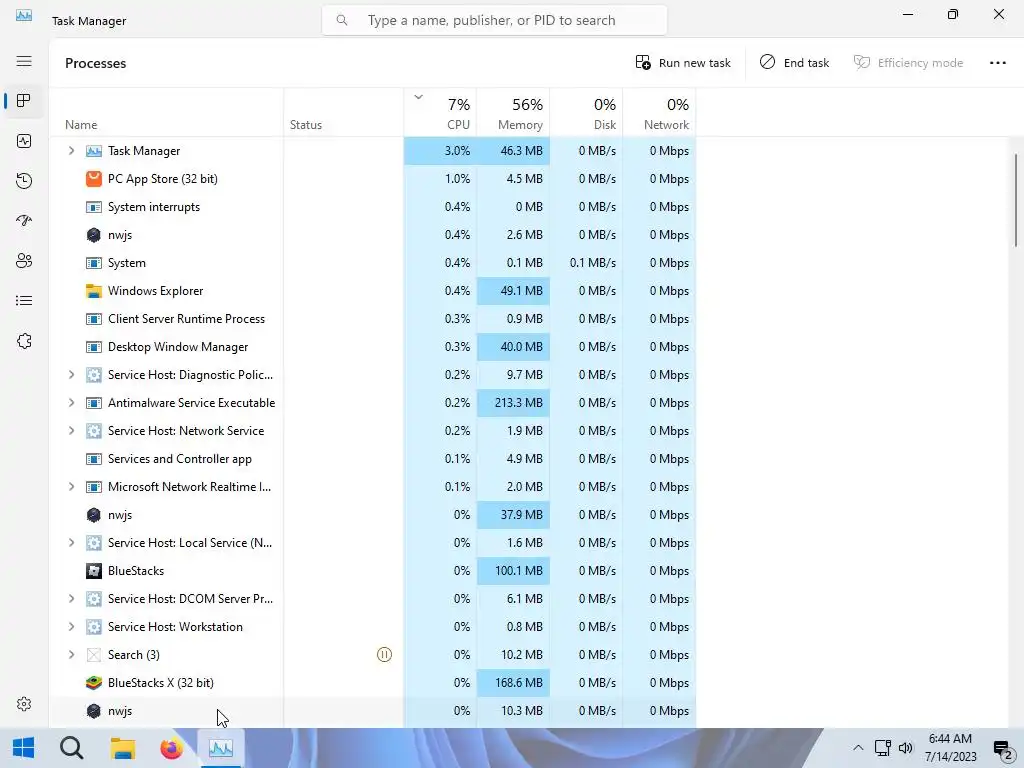Click the 168.6 MB memory cell
Image resolution: width=1024 pixels, height=768 pixels.
[513, 682]
